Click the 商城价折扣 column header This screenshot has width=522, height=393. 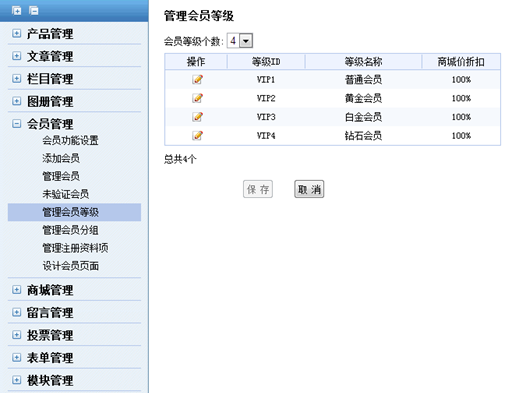[x=461, y=62]
